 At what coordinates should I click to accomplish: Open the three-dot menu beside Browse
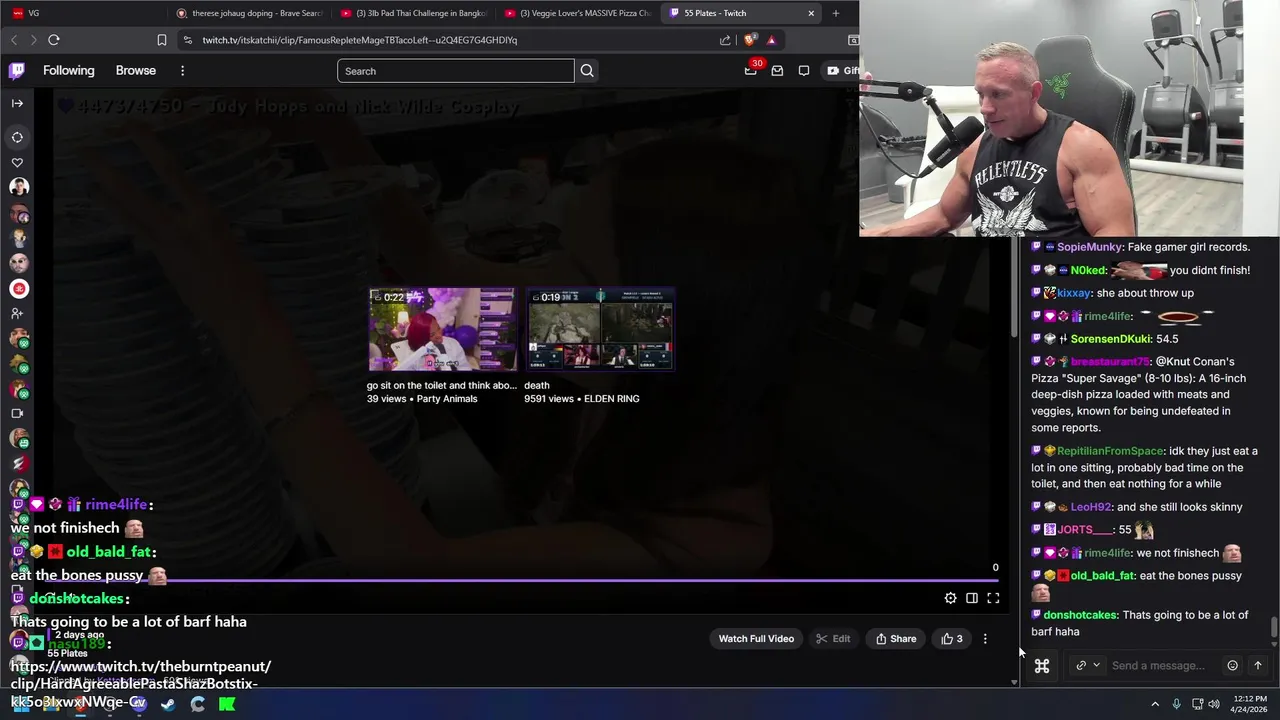point(182,70)
